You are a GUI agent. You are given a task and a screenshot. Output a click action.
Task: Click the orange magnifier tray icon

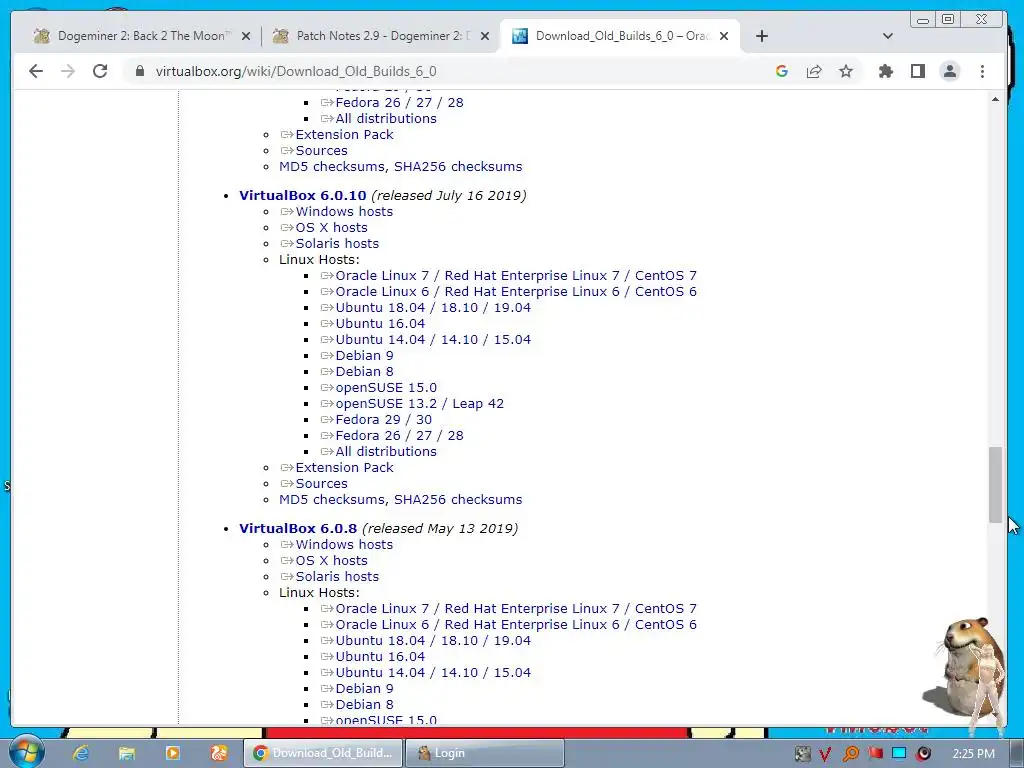[850, 754]
